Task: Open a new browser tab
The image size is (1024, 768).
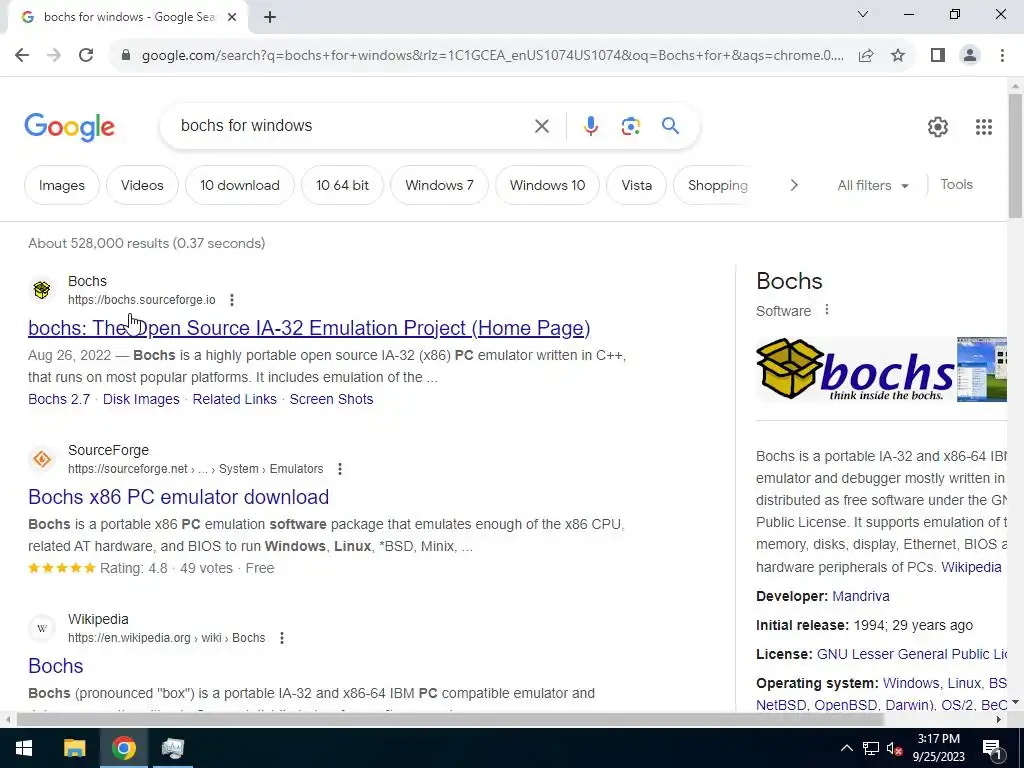Action: point(270,17)
